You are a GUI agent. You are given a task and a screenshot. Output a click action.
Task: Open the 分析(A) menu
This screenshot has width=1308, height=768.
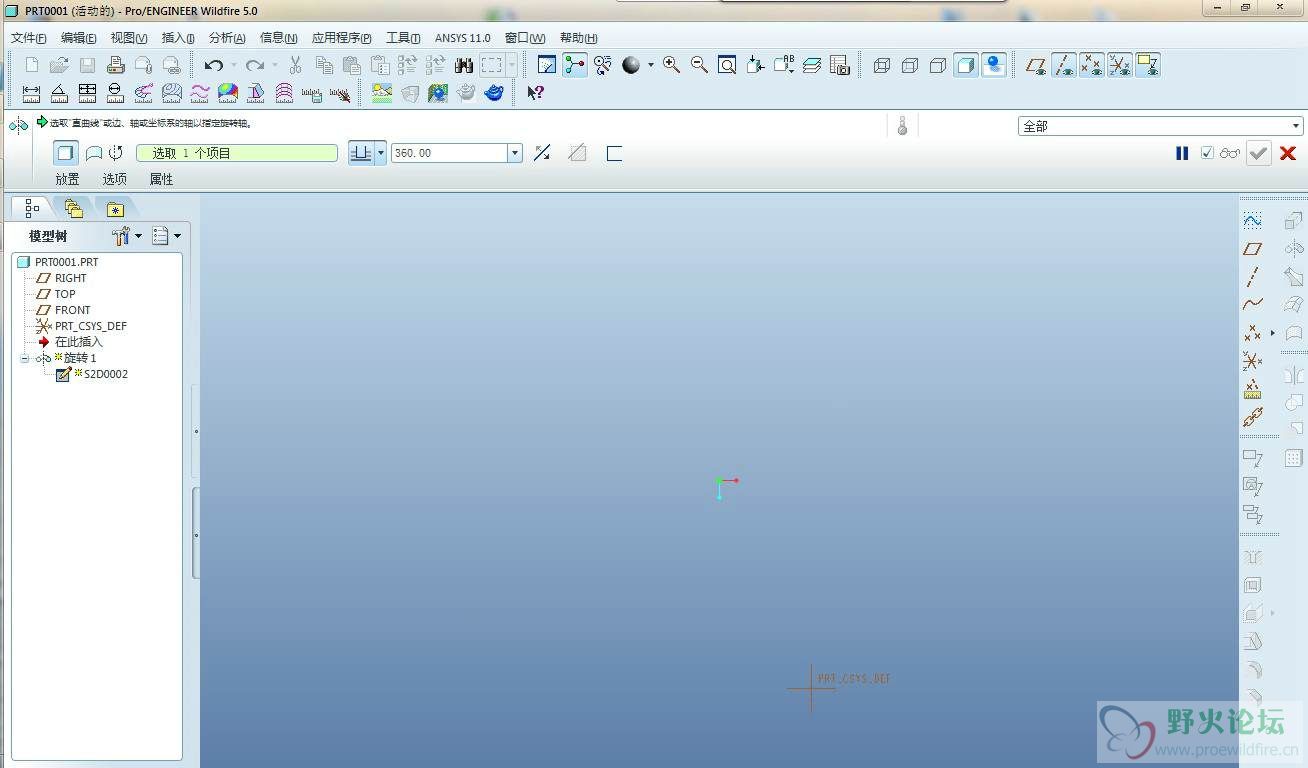coord(227,38)
